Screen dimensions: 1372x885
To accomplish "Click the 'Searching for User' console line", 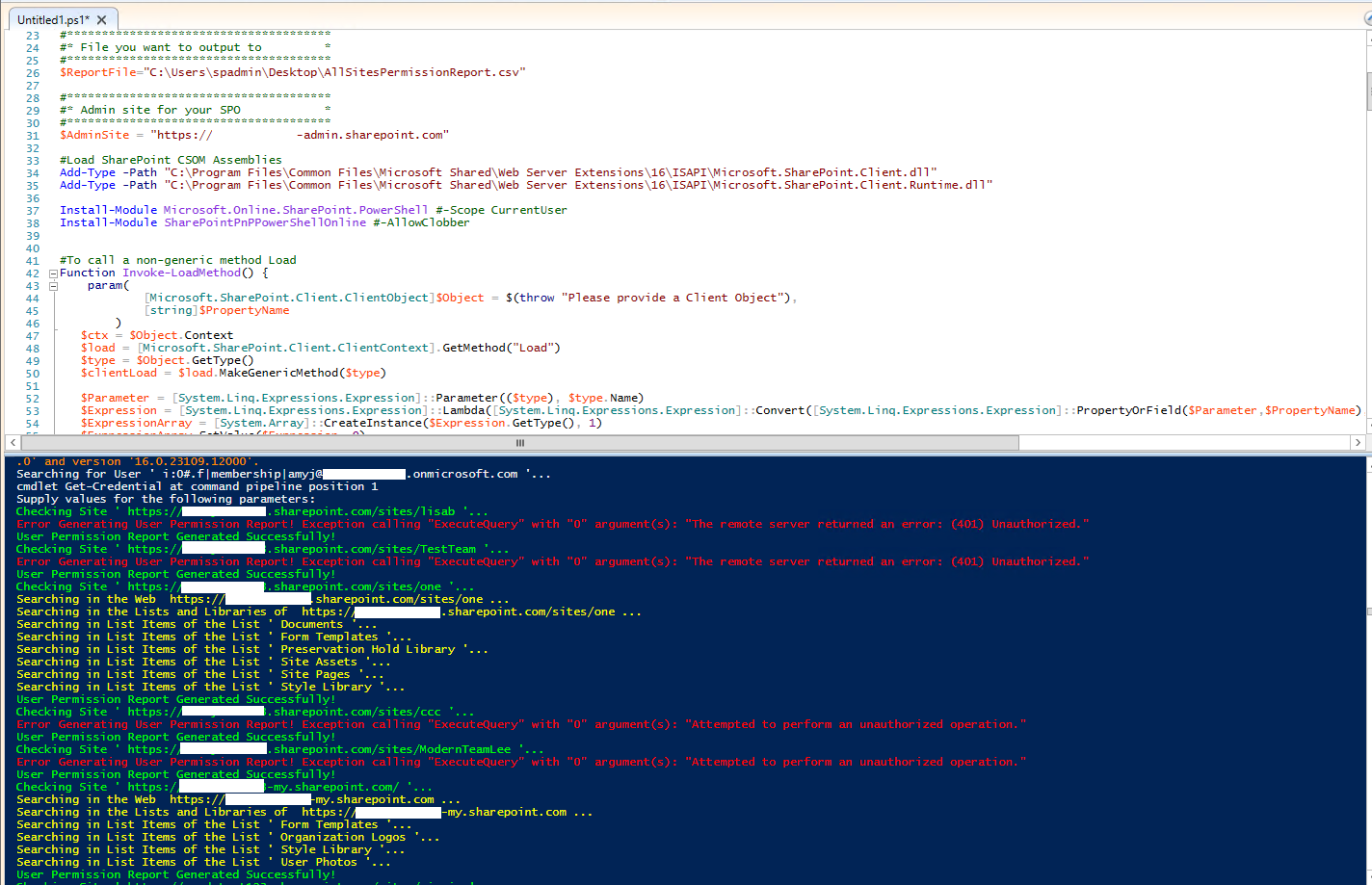I will click(x=284, y=475).
